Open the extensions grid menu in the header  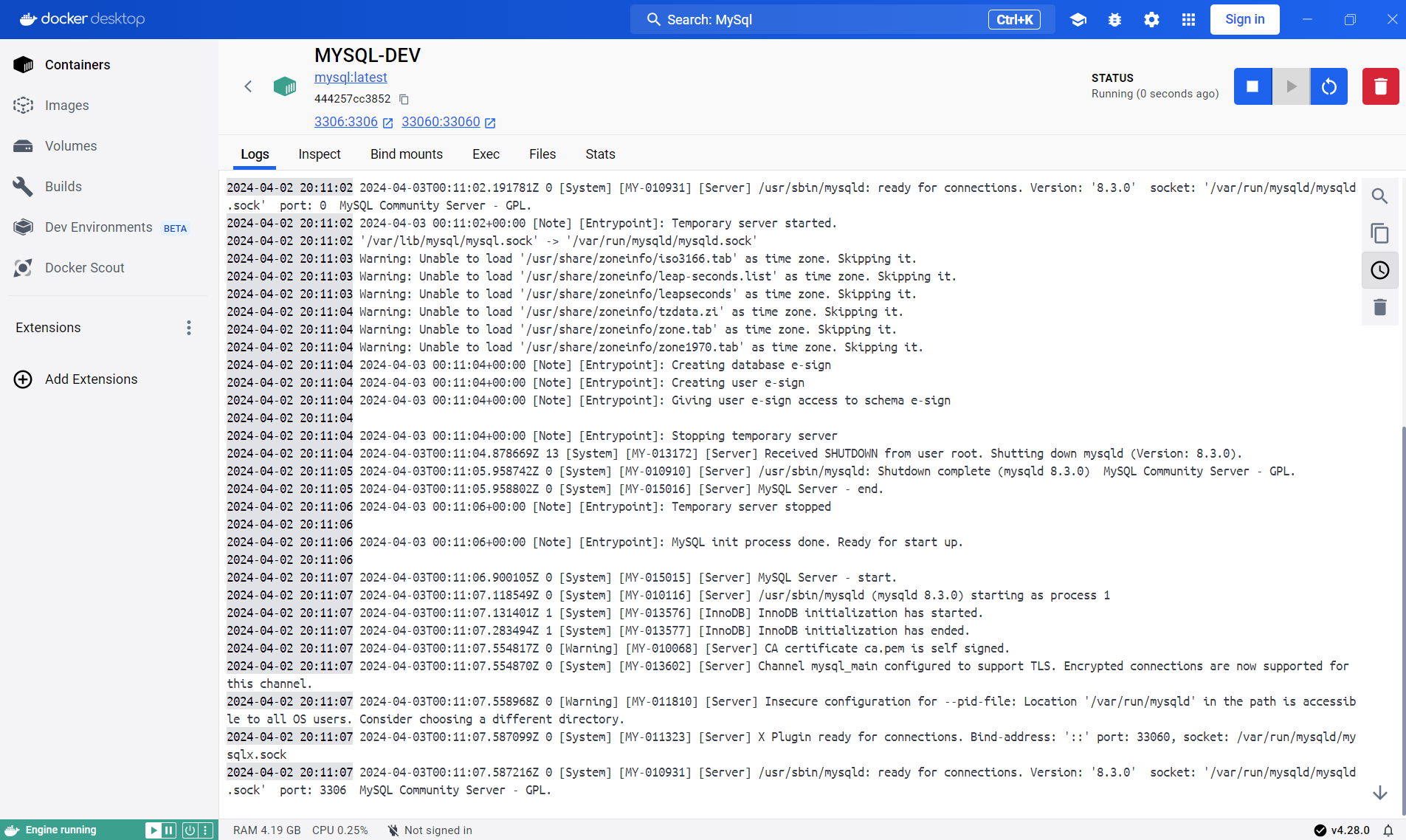point(1188,20)
